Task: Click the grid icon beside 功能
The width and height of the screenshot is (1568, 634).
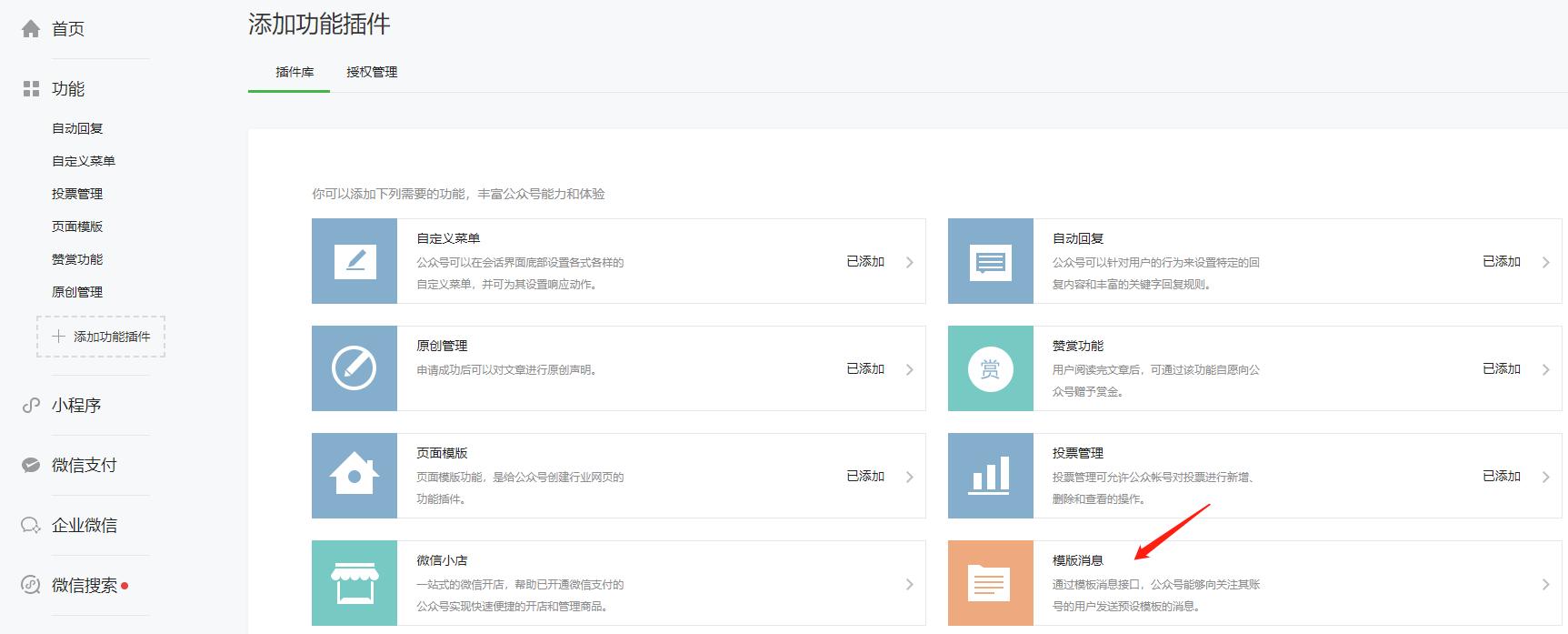Action: point(31,88)
